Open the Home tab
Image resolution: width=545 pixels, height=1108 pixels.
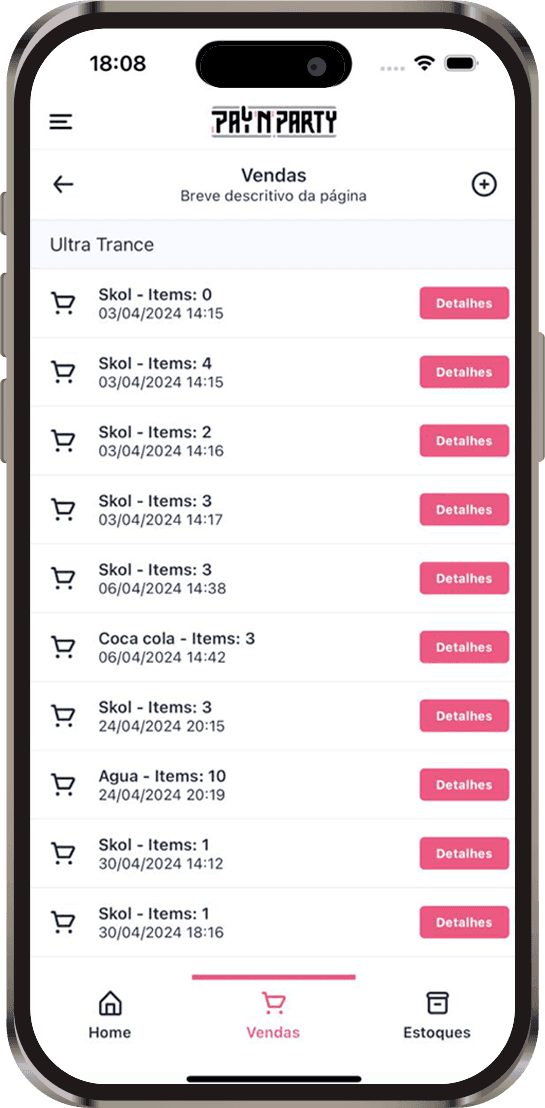click(x=110, y=1015)
